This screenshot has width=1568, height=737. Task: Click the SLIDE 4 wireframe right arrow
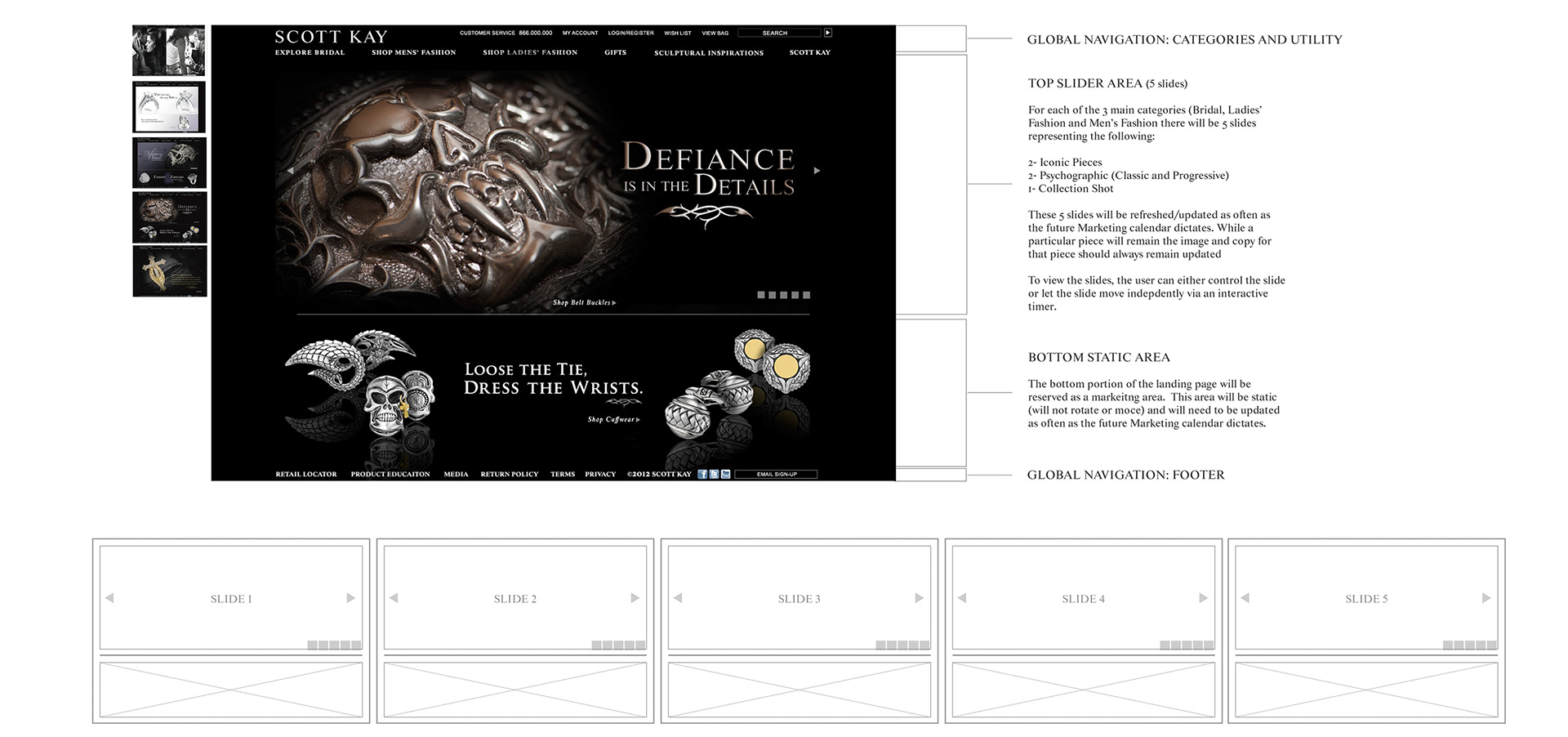pos(1204,598)
